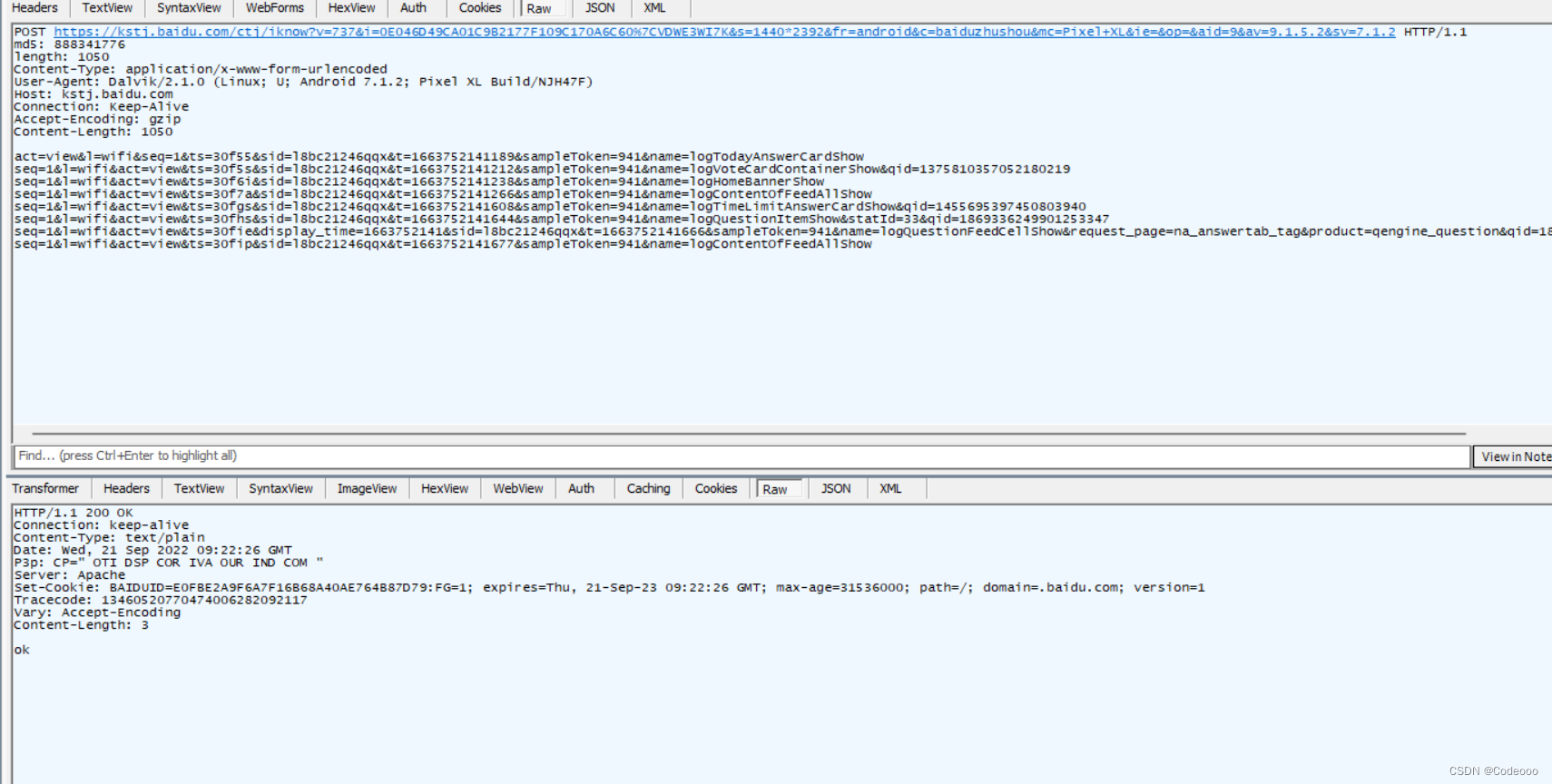Open the response JSON tab
The width and height of the screenshot is (1552, 784).
pyautogui.click(x=836, y=488)
